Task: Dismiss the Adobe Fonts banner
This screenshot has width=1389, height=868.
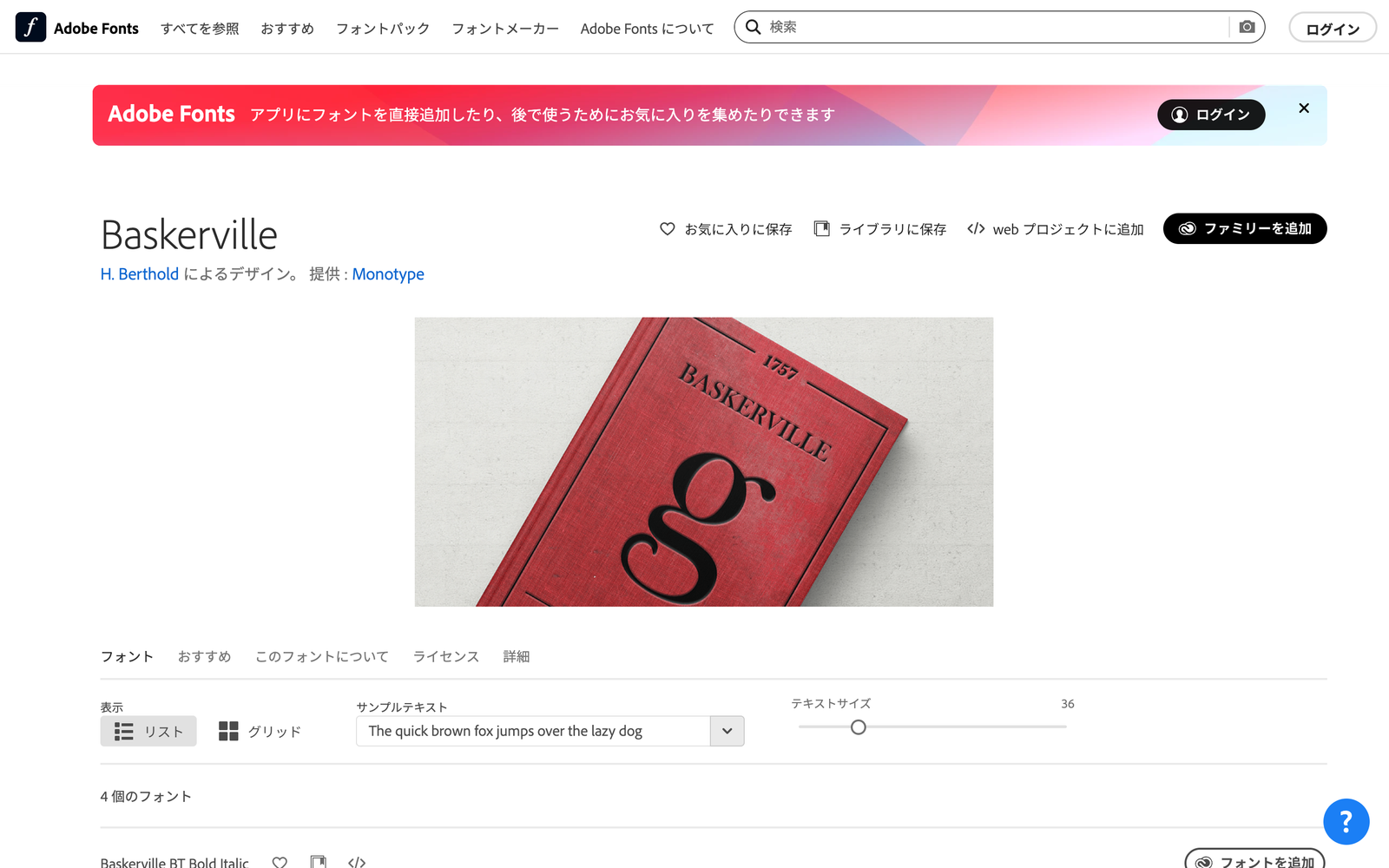Action: 1303,108
